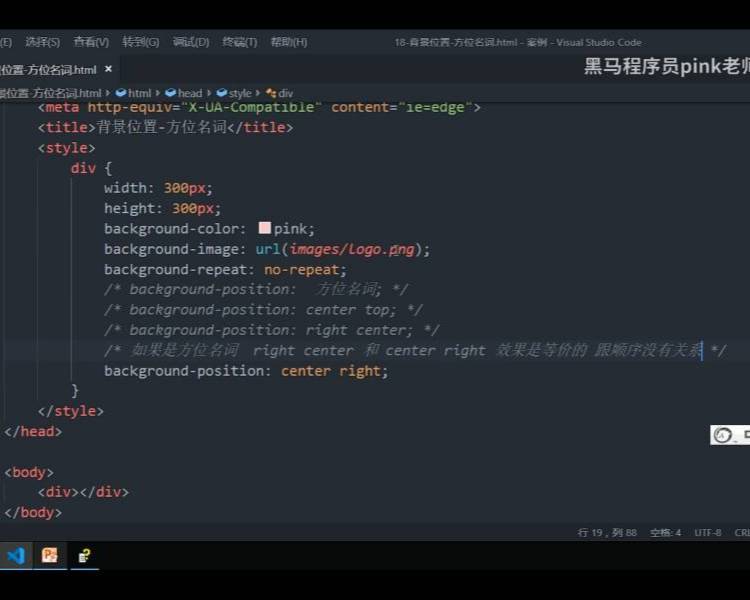Click the div breadcrumb item
The width and height of the screenshot is (750, 600).
click(284, 93)
